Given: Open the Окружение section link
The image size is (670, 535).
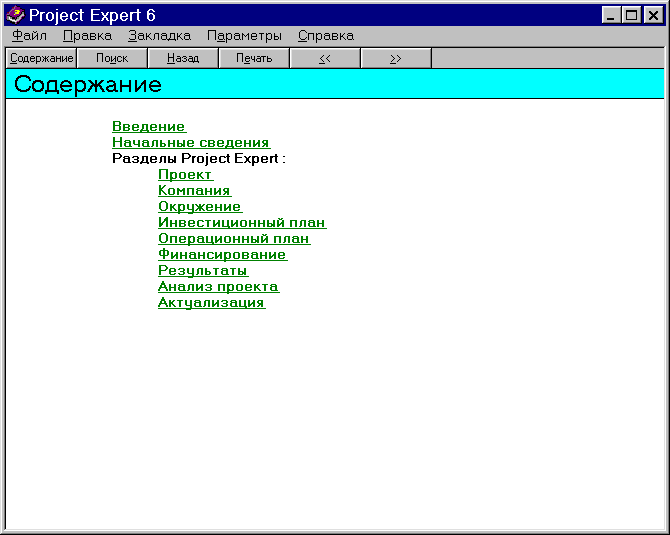Looking at the screenshot, I should tap(200, 206).
